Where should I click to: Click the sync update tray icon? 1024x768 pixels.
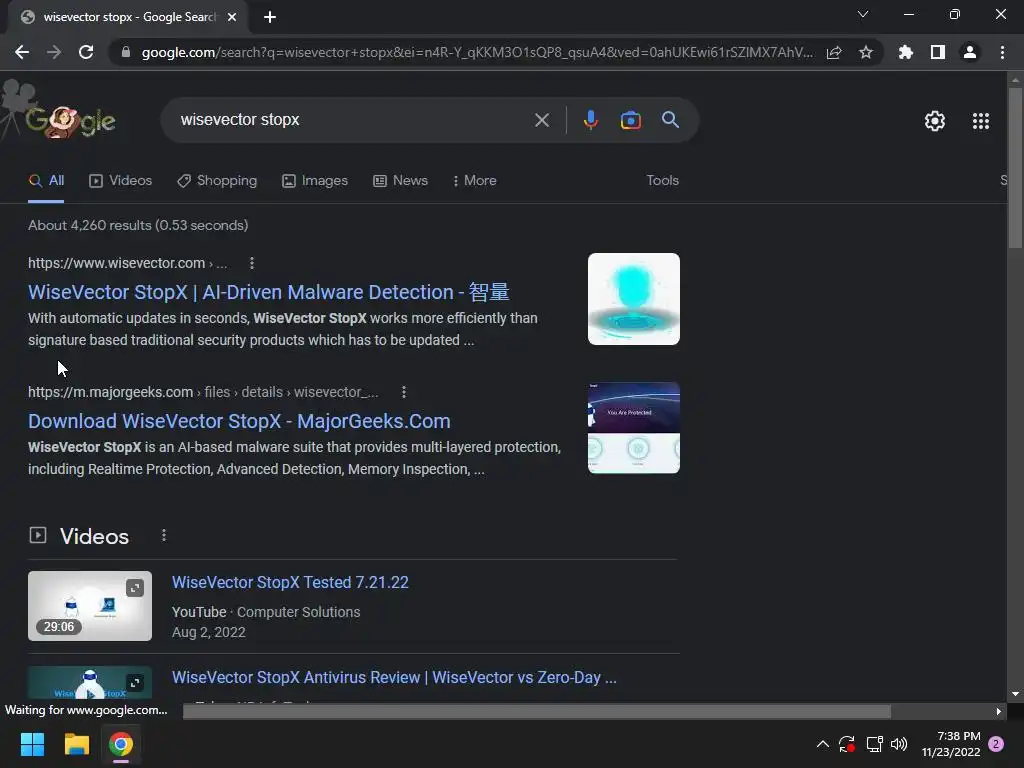(847, 744)
